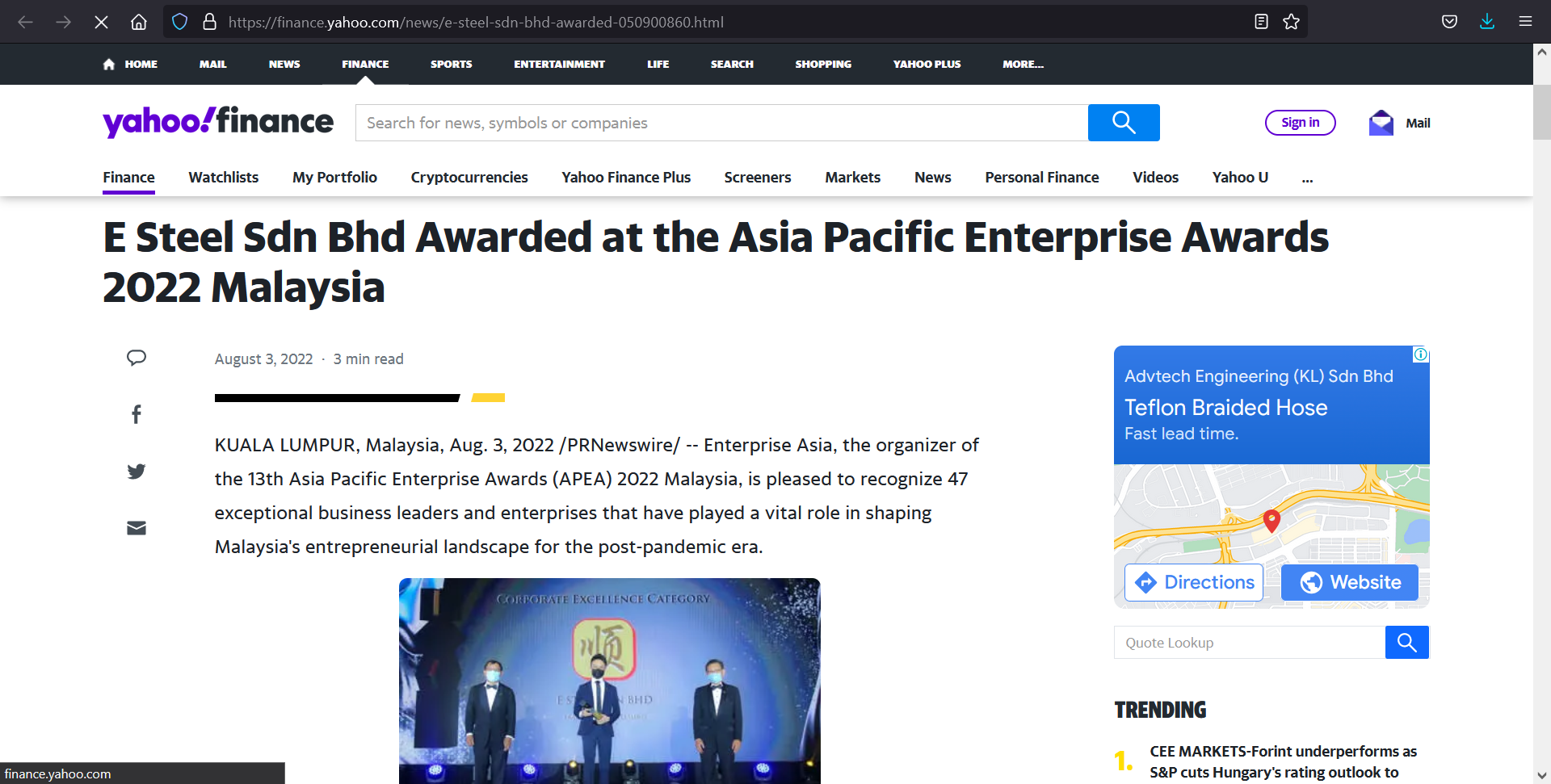The height and width of the screenshot is (784, 1551).
Task: Click the ad info icon
Action: tap(1420, 354)
